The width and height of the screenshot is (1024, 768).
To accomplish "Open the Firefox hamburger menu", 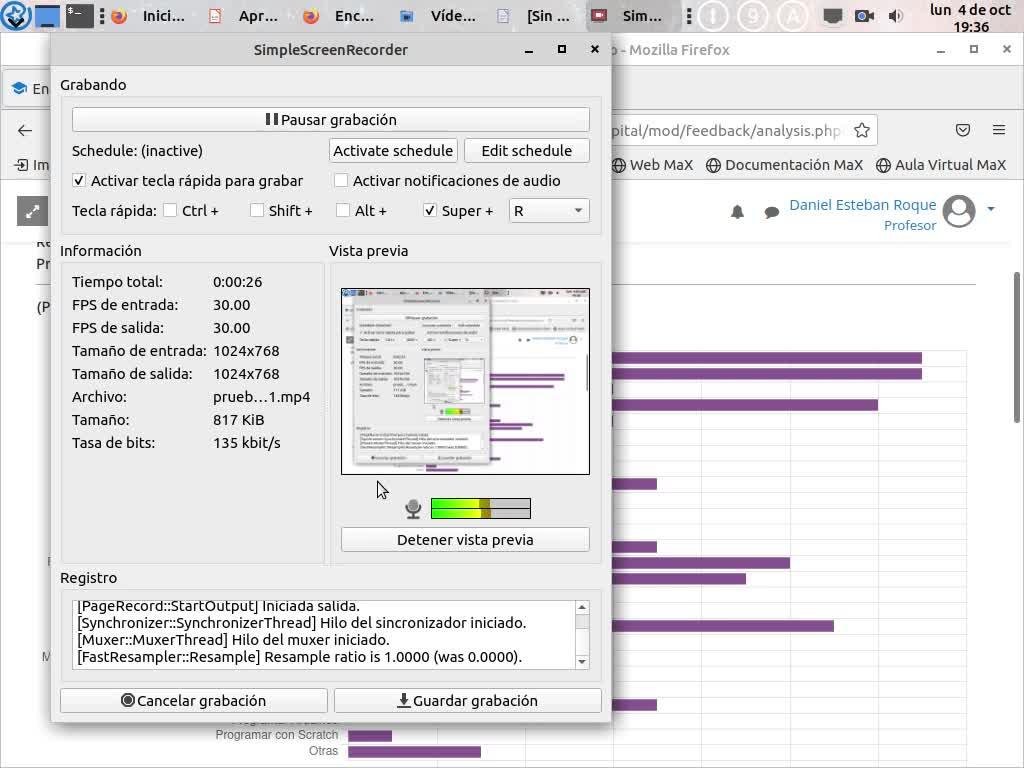I will 998,130.
